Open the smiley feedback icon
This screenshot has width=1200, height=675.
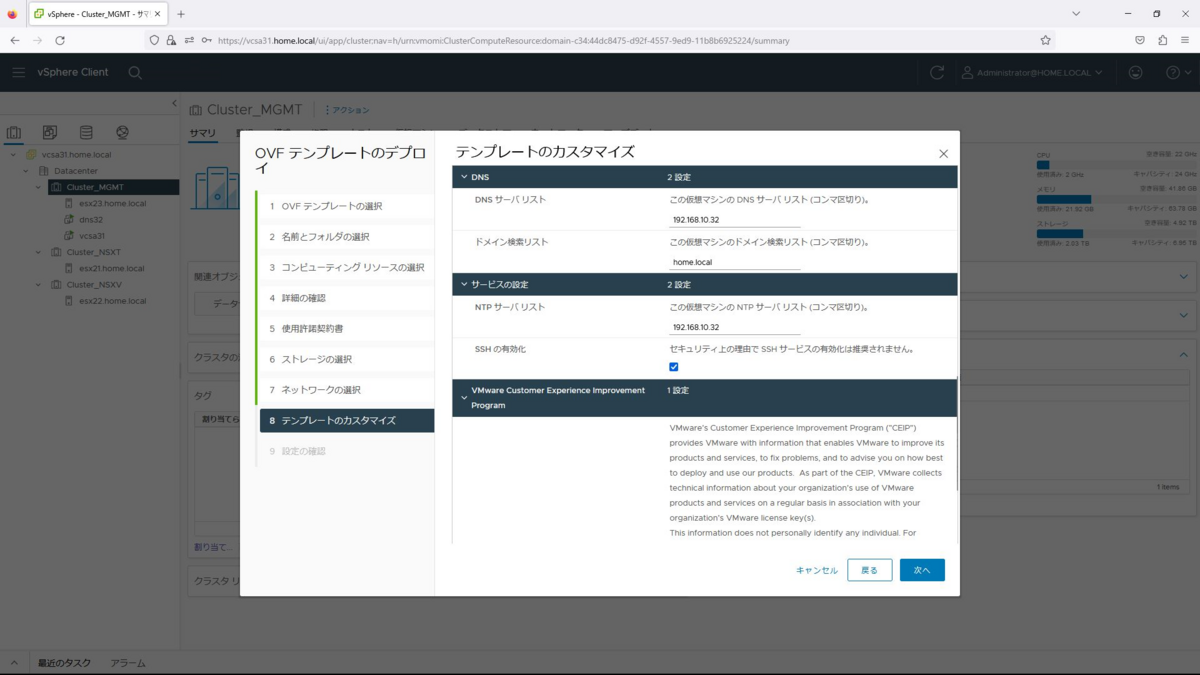tap(1136, 72)
